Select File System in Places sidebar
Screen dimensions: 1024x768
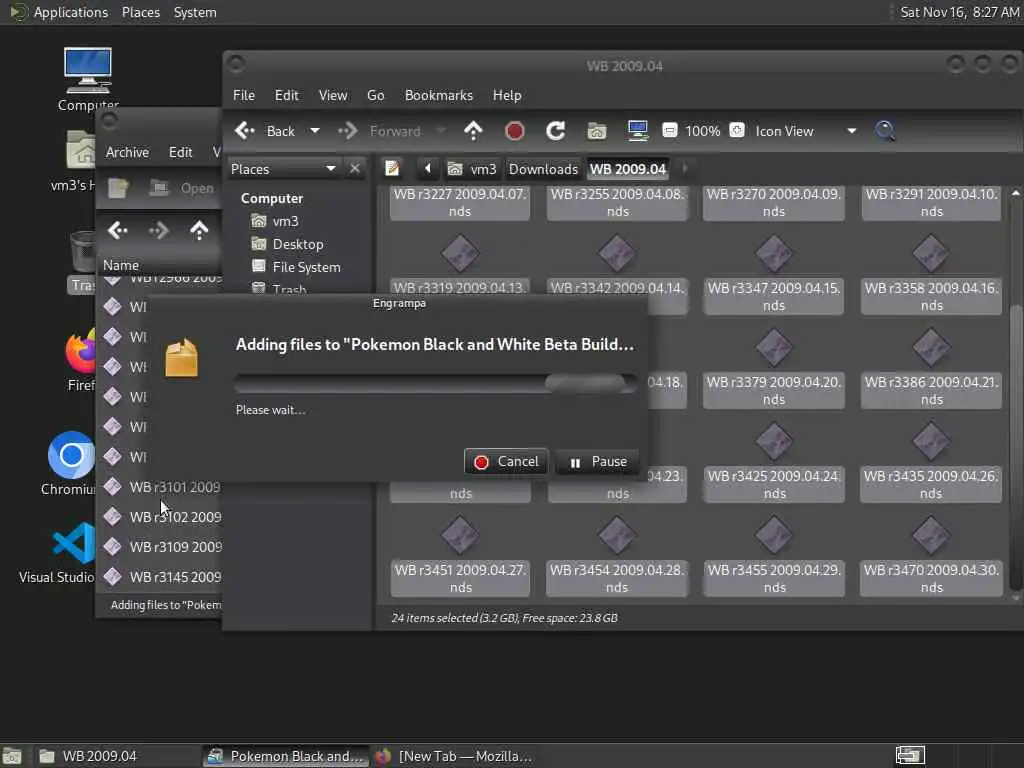[x=296, y=267]
